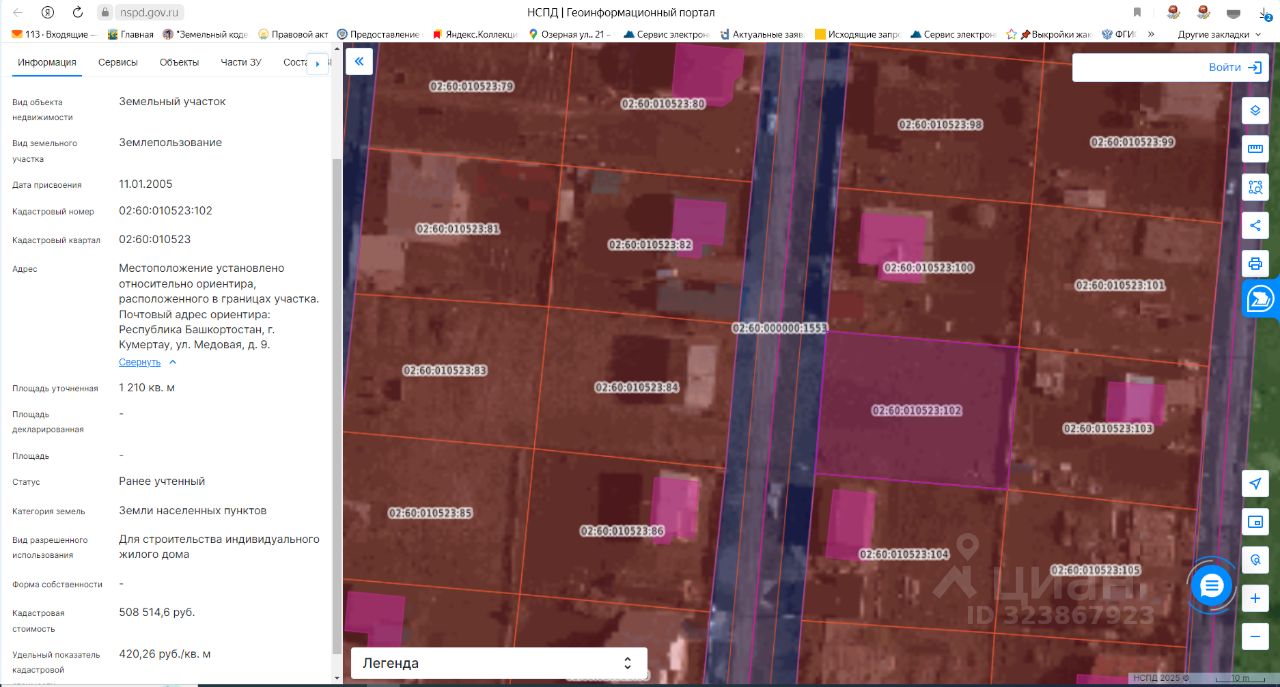Zoom out with the minus button

click(x=1255, y=636)
